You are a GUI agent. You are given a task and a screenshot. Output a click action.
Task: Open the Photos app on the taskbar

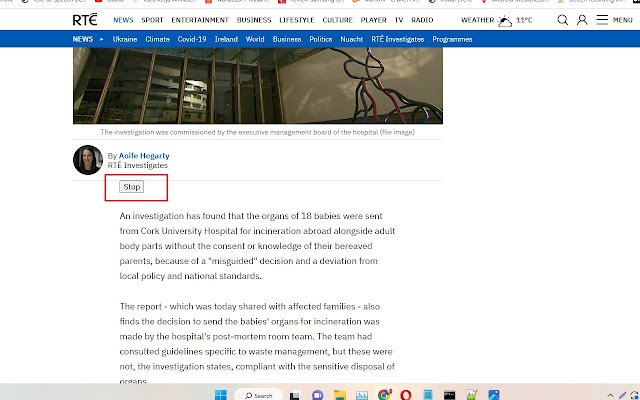pyautogui.click(x=493, y=395)
